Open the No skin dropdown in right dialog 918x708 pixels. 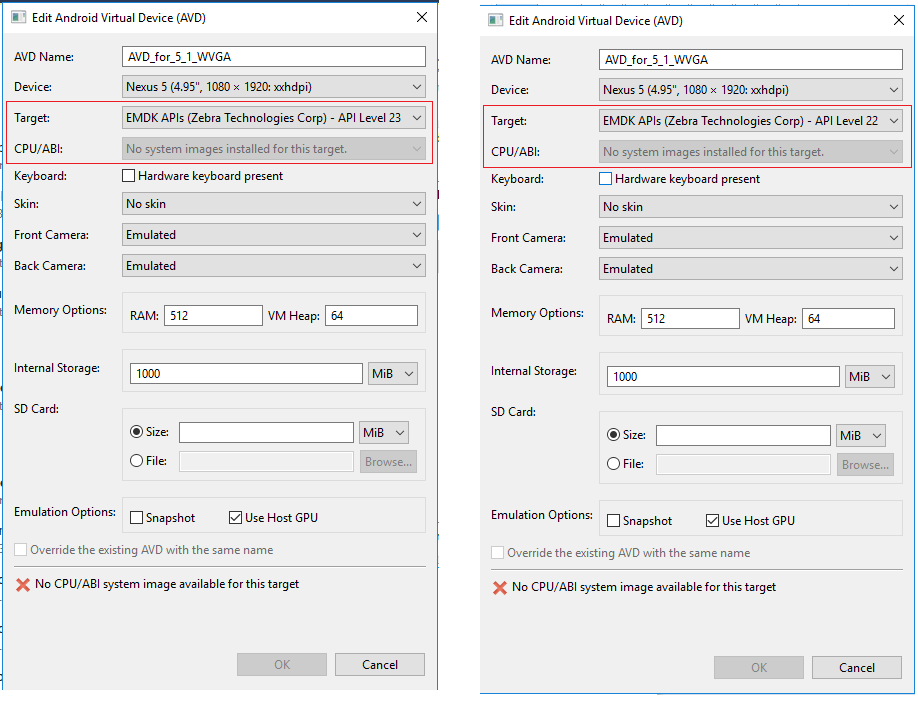(x=896, y=207)
